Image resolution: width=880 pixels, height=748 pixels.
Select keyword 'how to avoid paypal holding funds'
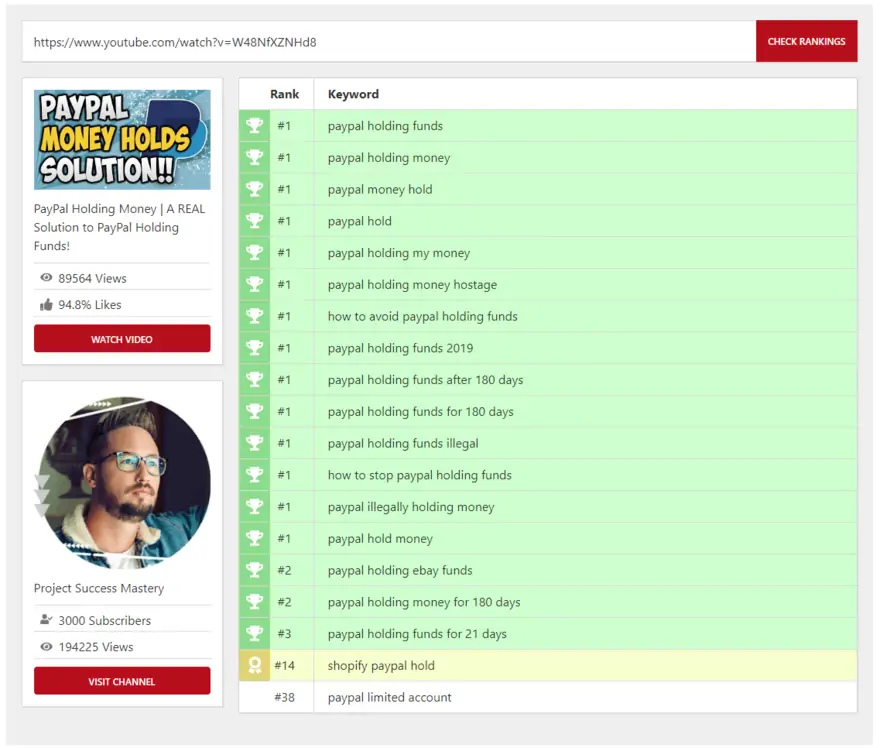pyautogui.click(x=423, y=316)
